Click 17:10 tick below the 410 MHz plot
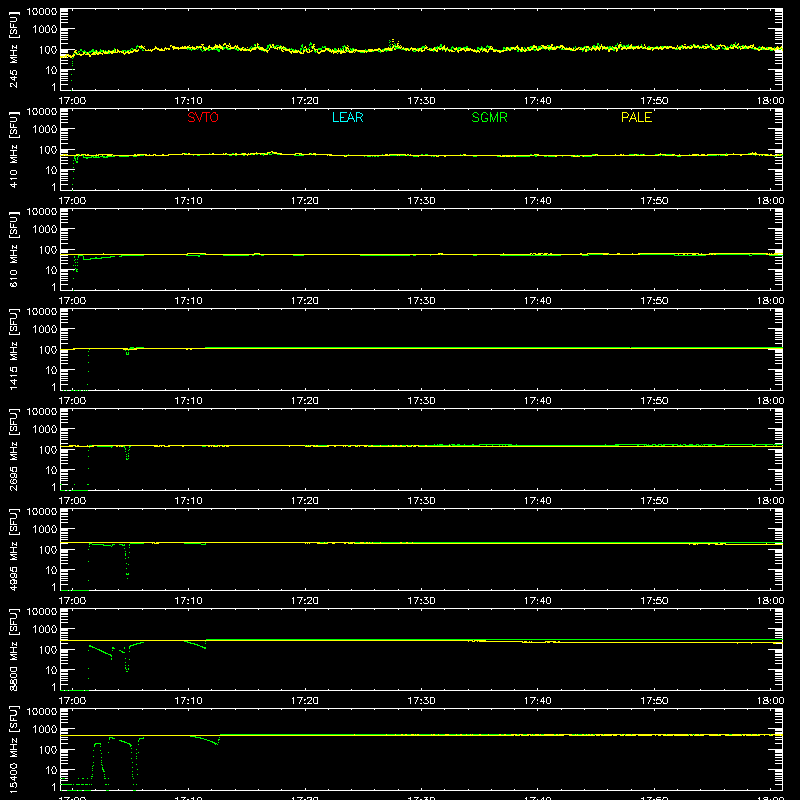 (188, 201)
